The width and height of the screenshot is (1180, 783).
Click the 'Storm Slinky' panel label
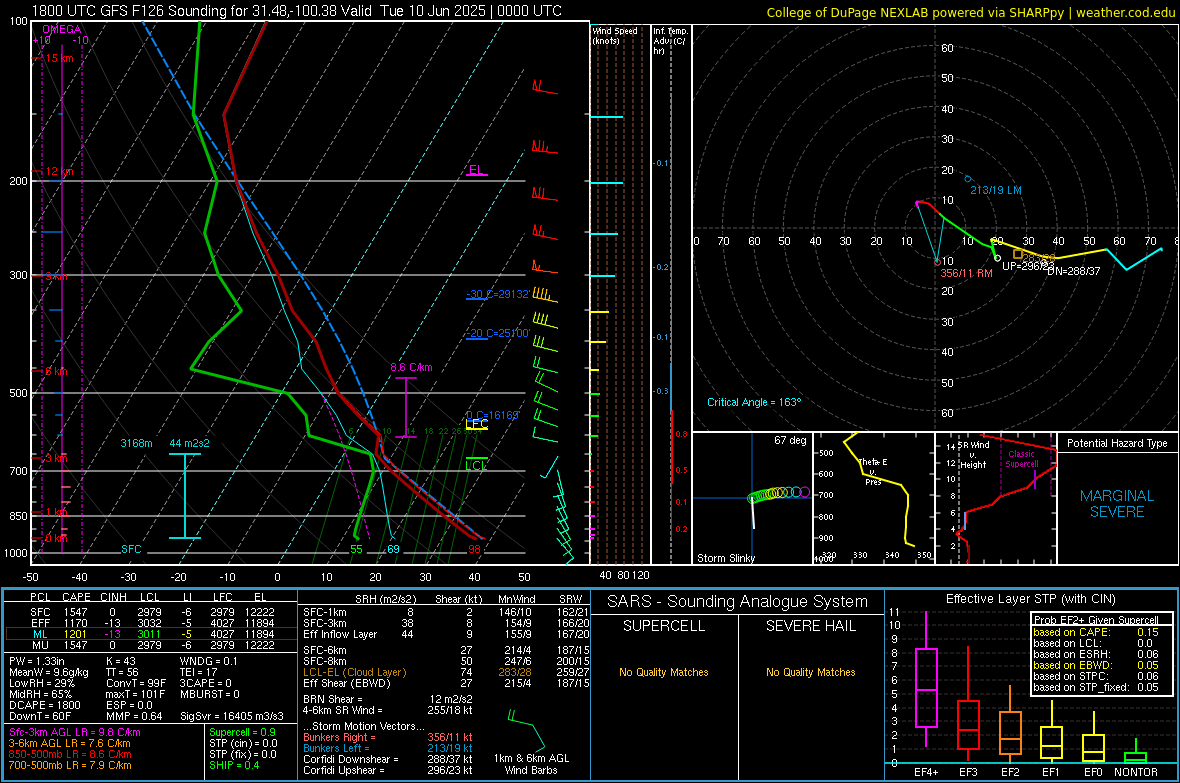[725, 558]
